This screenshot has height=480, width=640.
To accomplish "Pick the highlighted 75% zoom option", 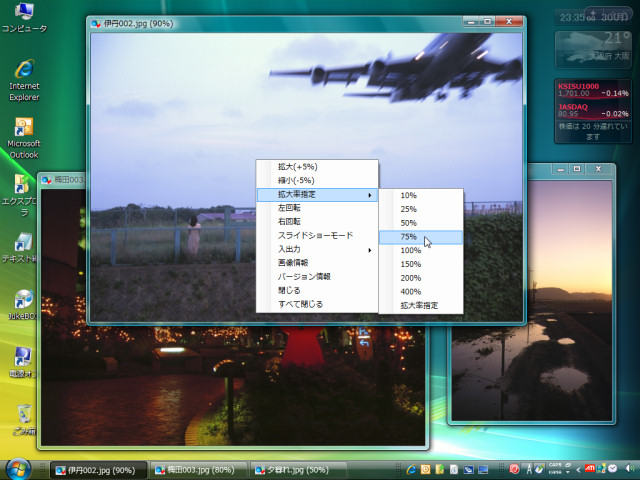I will (x=421, y=237).
